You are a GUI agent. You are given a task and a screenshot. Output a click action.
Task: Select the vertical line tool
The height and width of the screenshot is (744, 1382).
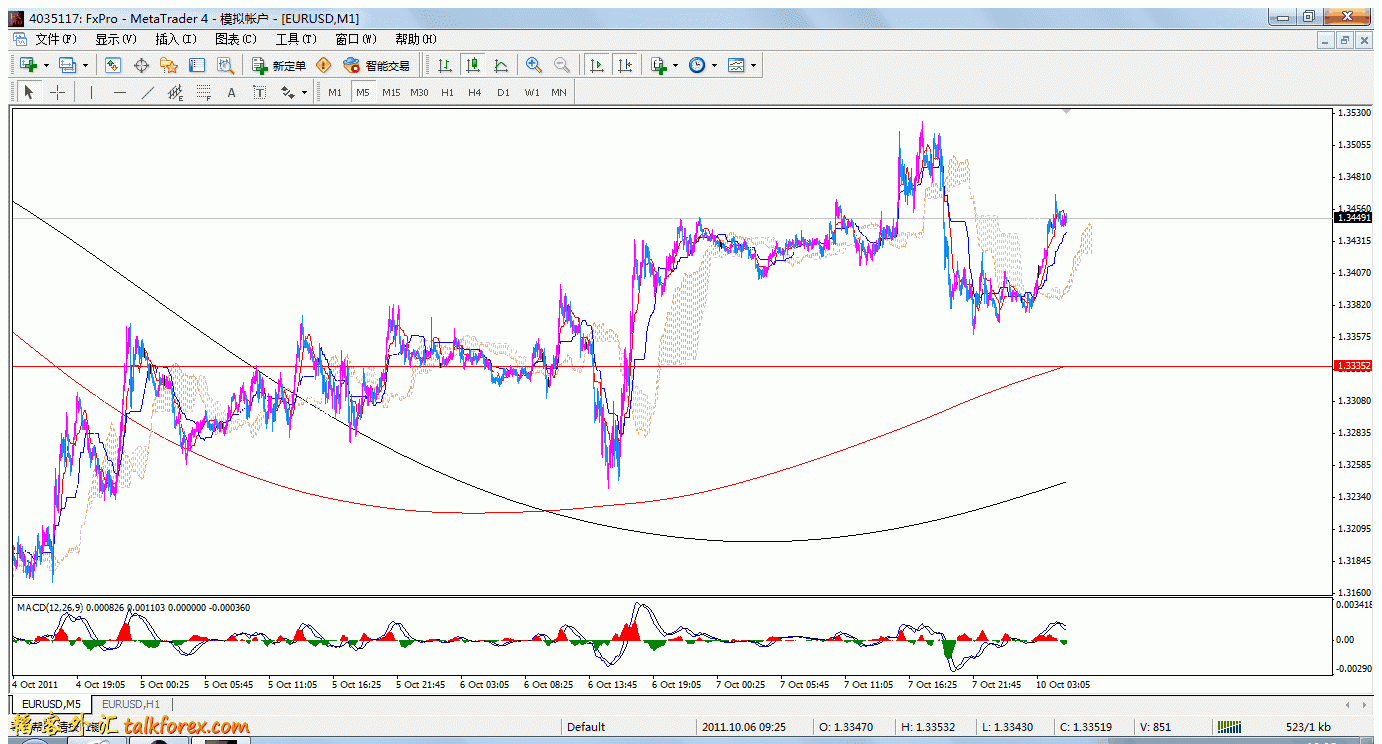click(x=91, y=92)
